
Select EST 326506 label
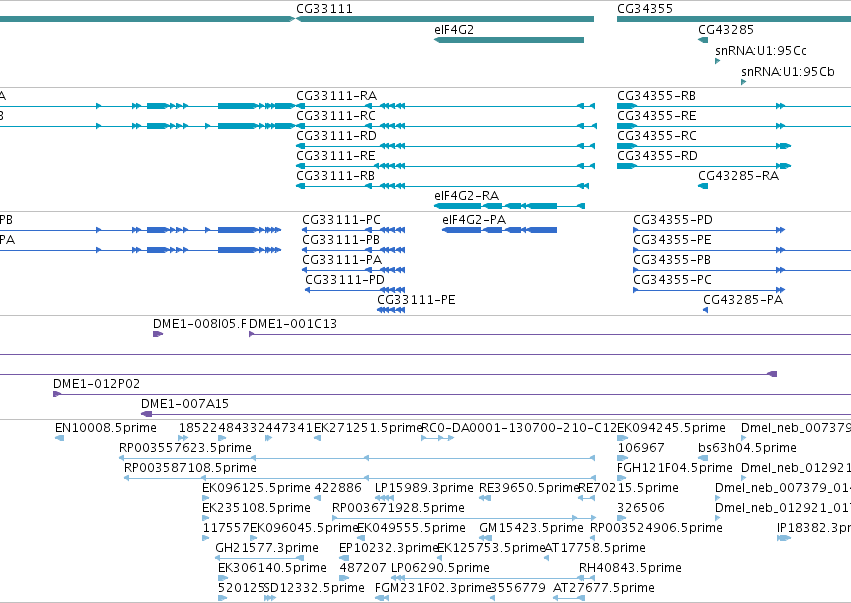coord(641,508)
